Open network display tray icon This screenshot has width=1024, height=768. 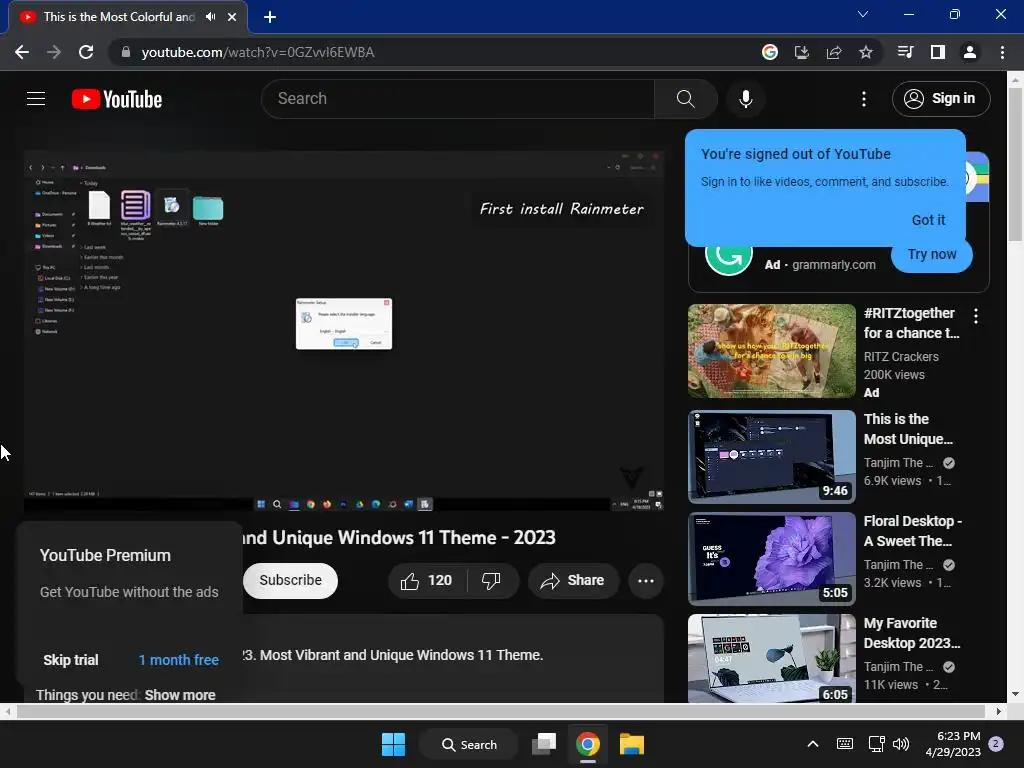[x=876, y=744]
